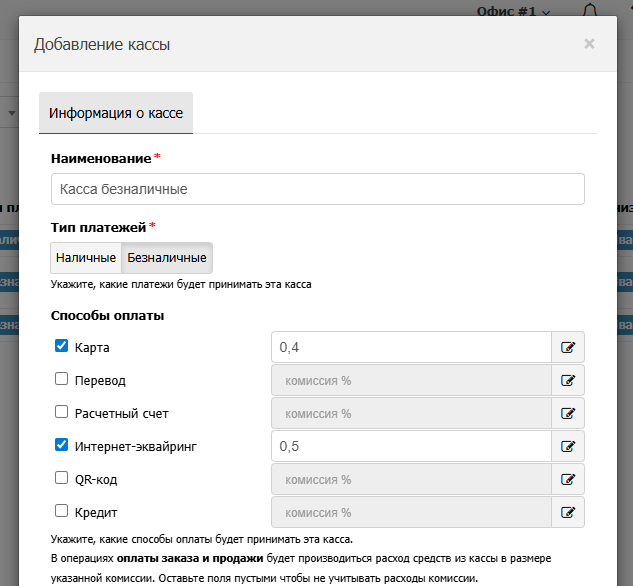Uncheck the Интернет-эквайринг payment method
The width and height of the screenshot is (633, 586).
61,445
